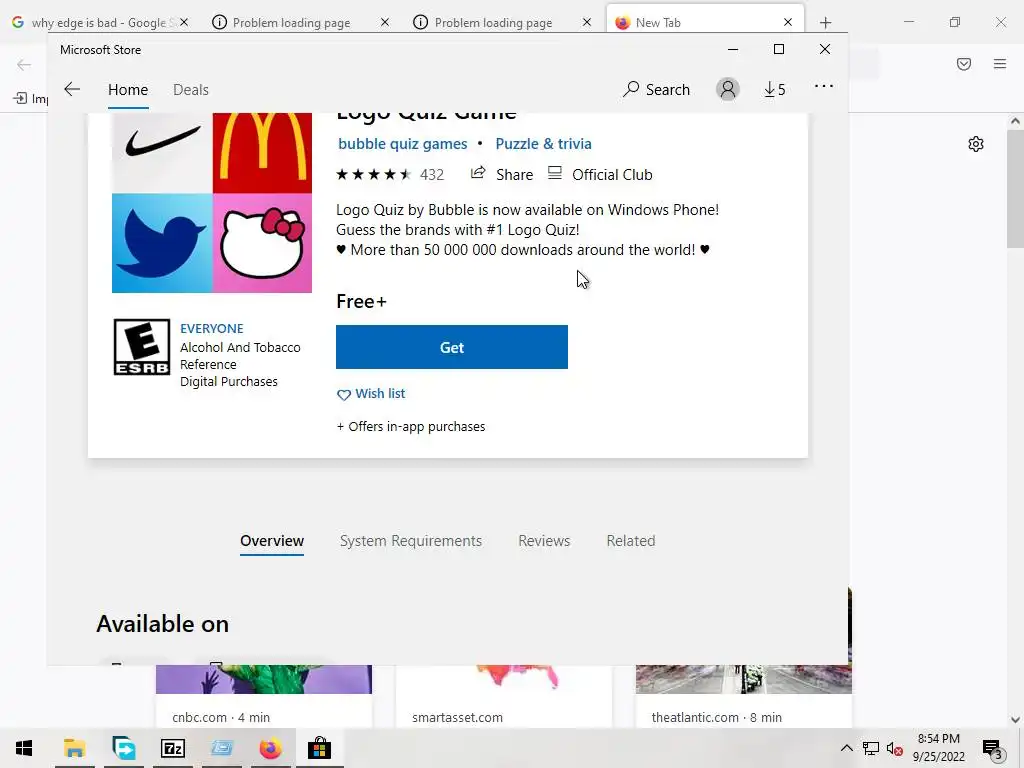Open notification center with 3 alerts
The width and height of the screenshot is (1024, 768).
tap(993, 749)
